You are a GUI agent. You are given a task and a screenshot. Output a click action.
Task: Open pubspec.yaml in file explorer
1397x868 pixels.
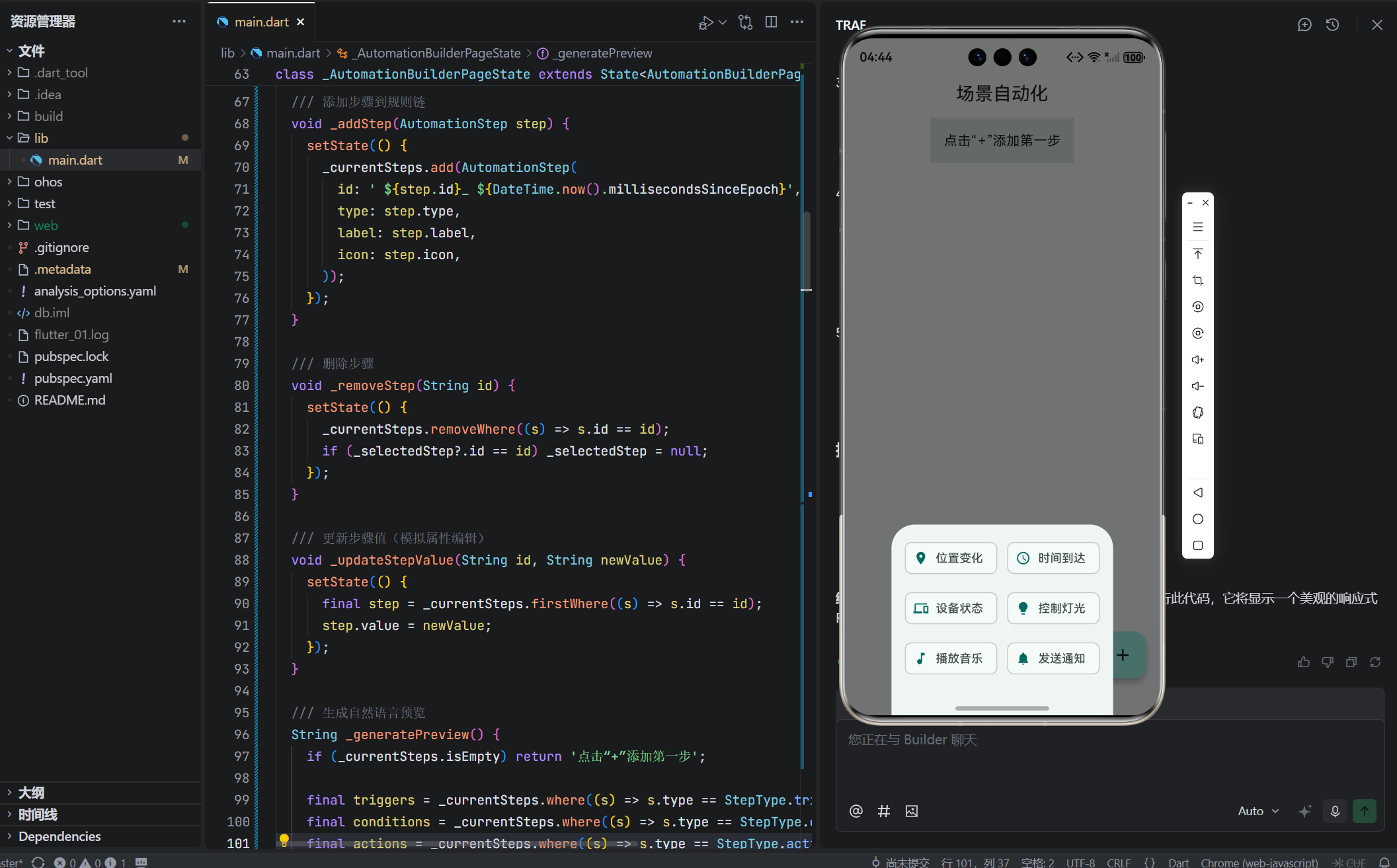[73, 378]
